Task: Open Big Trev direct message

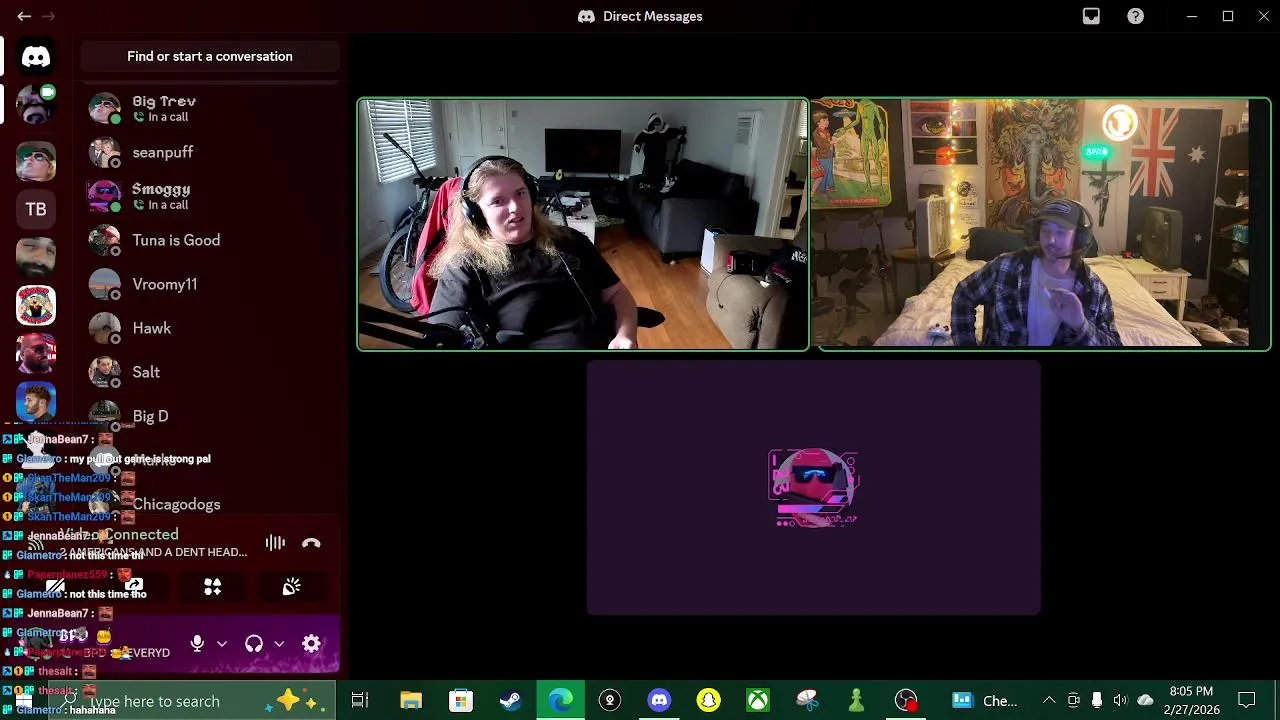Action: (210, 108)
